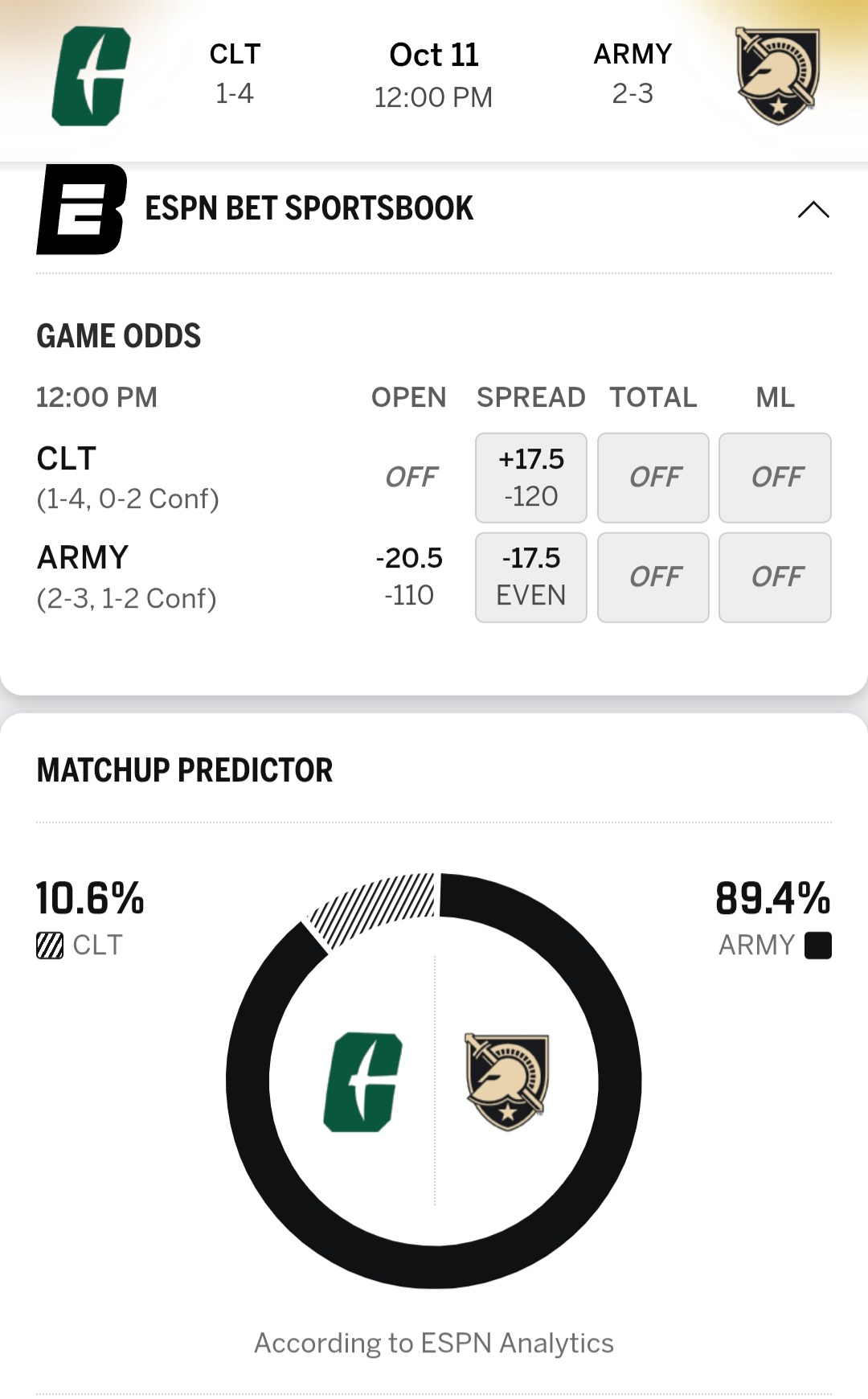Collapse the ESPN BET Sportsbook section
The height and width of the screenshot is (1399, 868).
point(813,210)
